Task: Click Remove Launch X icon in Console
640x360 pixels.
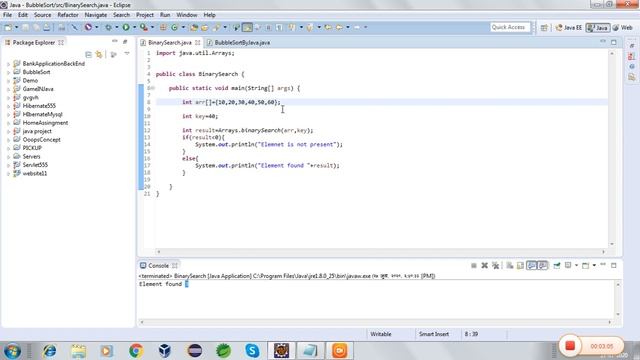Action: 484,266
